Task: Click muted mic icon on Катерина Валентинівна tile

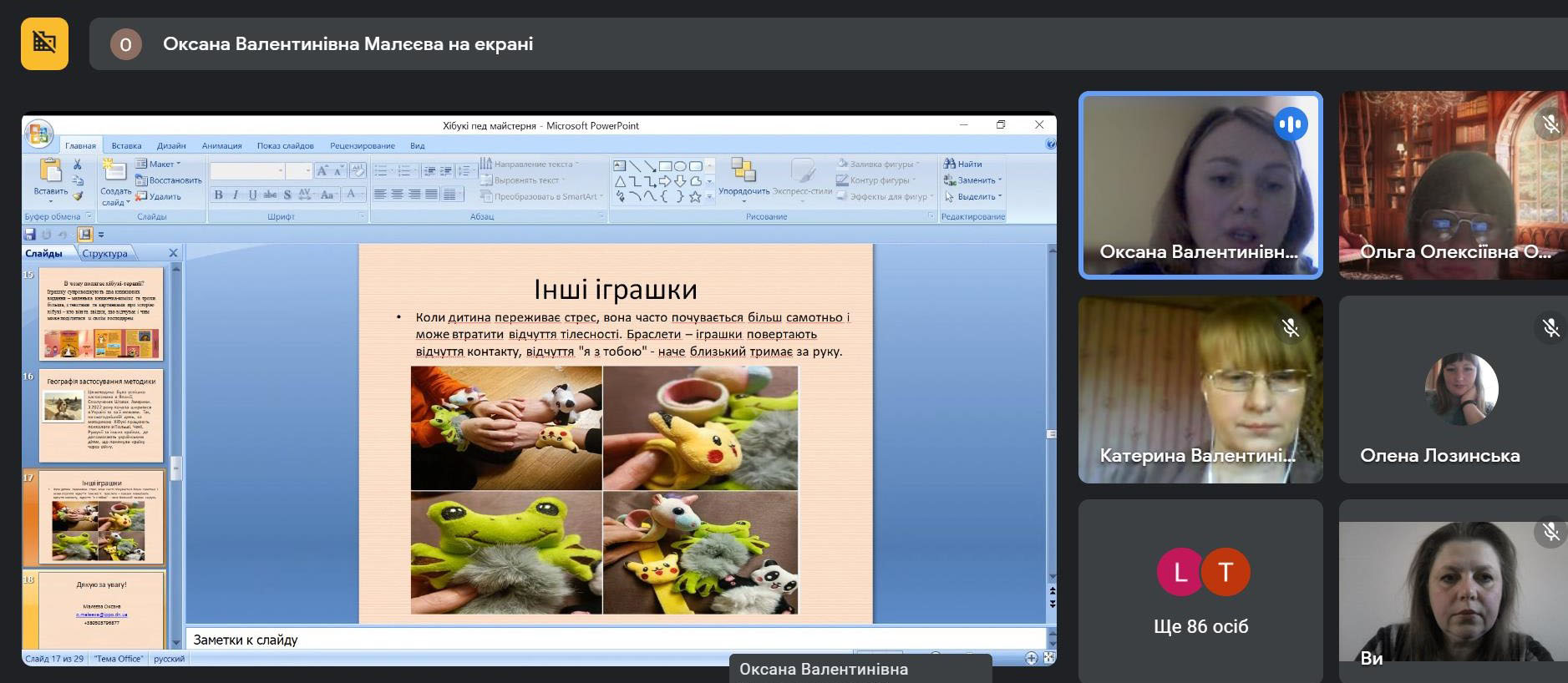Action: pos(1291,327)
